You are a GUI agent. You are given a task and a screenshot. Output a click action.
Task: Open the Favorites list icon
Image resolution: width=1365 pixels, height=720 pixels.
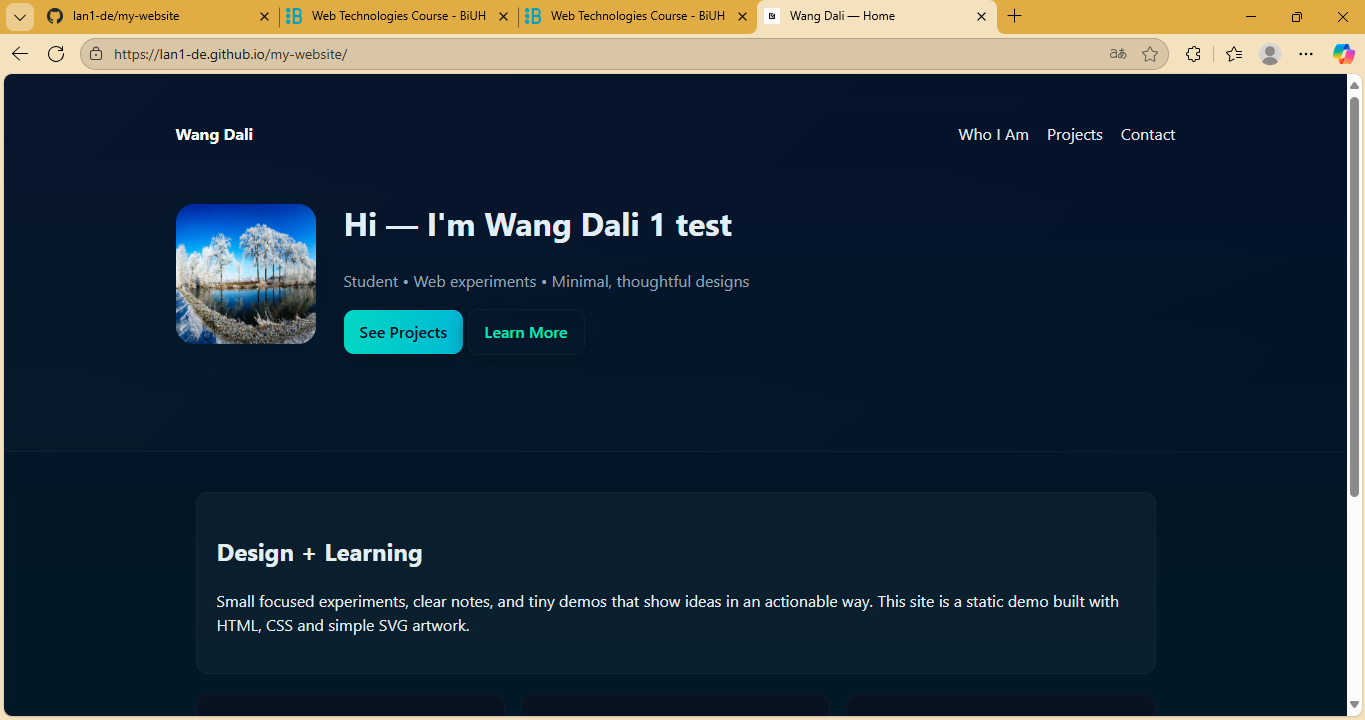1234,54
